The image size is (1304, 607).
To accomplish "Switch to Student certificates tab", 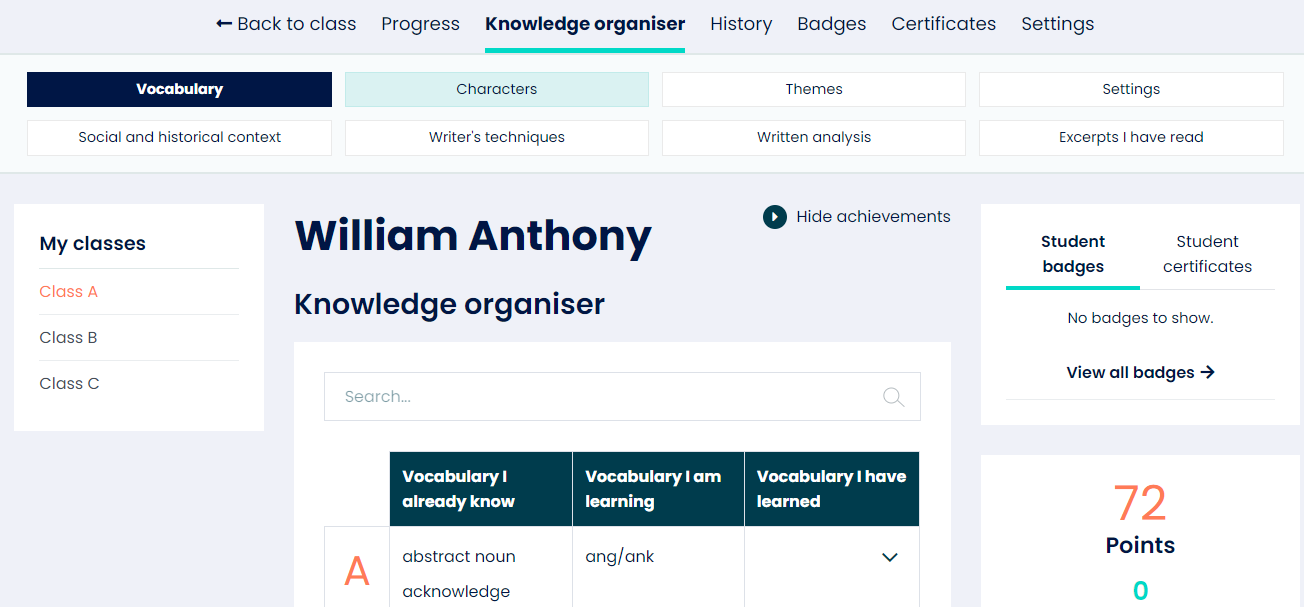I will pyautogui.click(x=1207, y=254).
